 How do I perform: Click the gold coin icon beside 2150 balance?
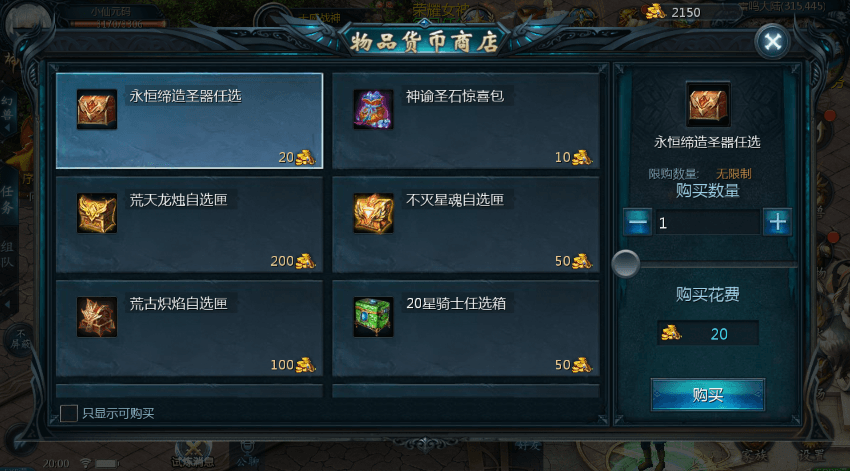655,12
